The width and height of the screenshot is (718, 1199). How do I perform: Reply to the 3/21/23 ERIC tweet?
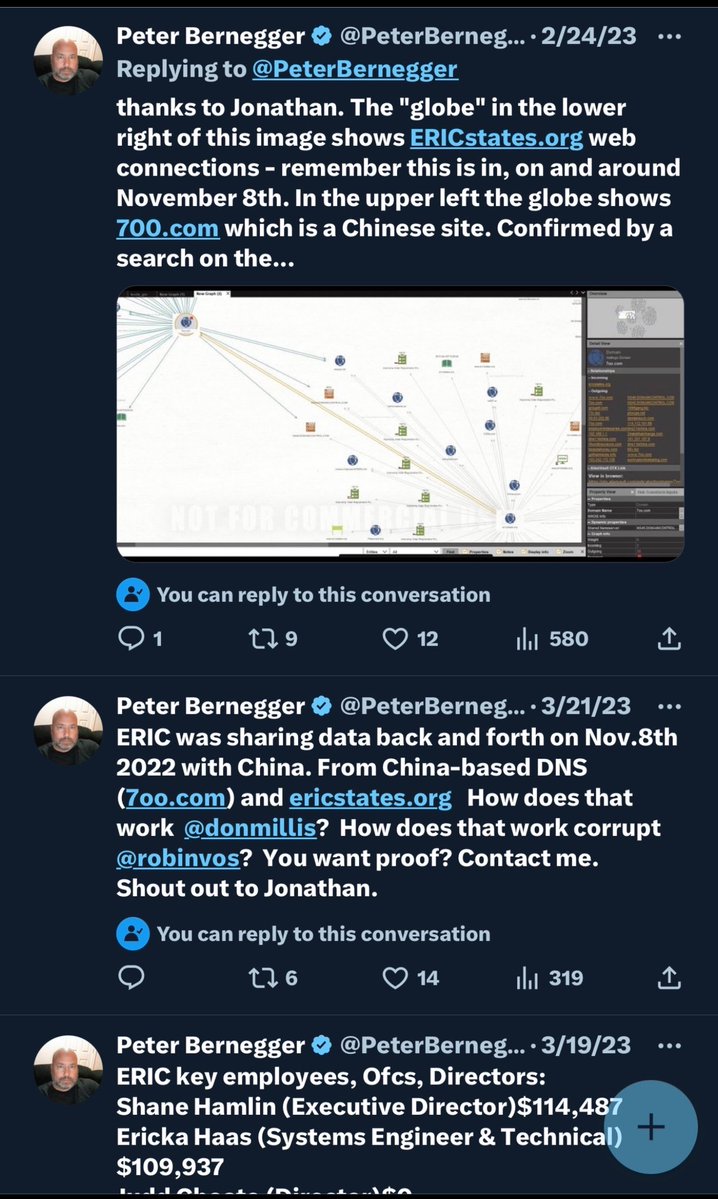pyautogui.click(x=132, y=977)
